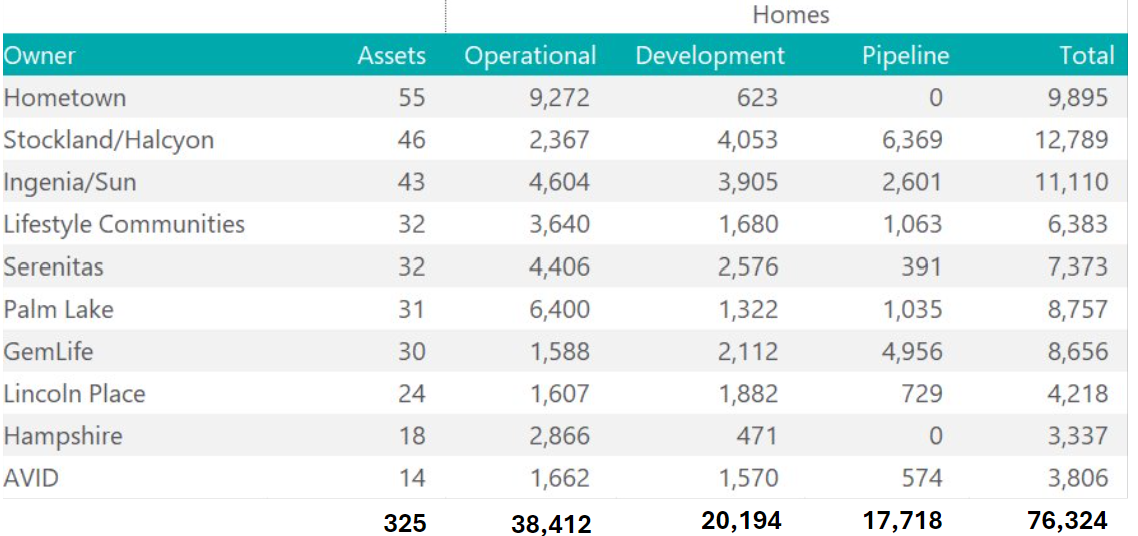This screenshot has width=1138, height=536.
Task: Select the GemLife owner cell
Action: tap(49, 351)
